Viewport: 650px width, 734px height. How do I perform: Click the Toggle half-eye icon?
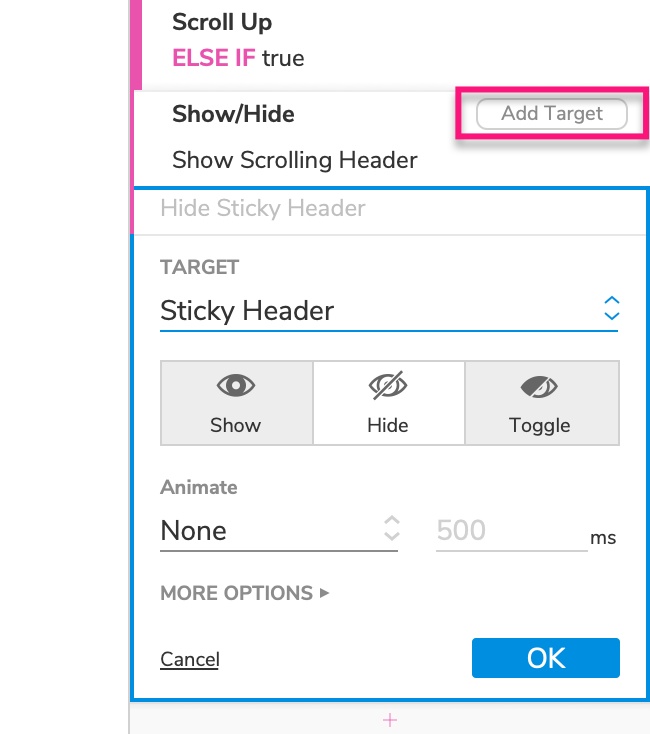click(540, 386)
